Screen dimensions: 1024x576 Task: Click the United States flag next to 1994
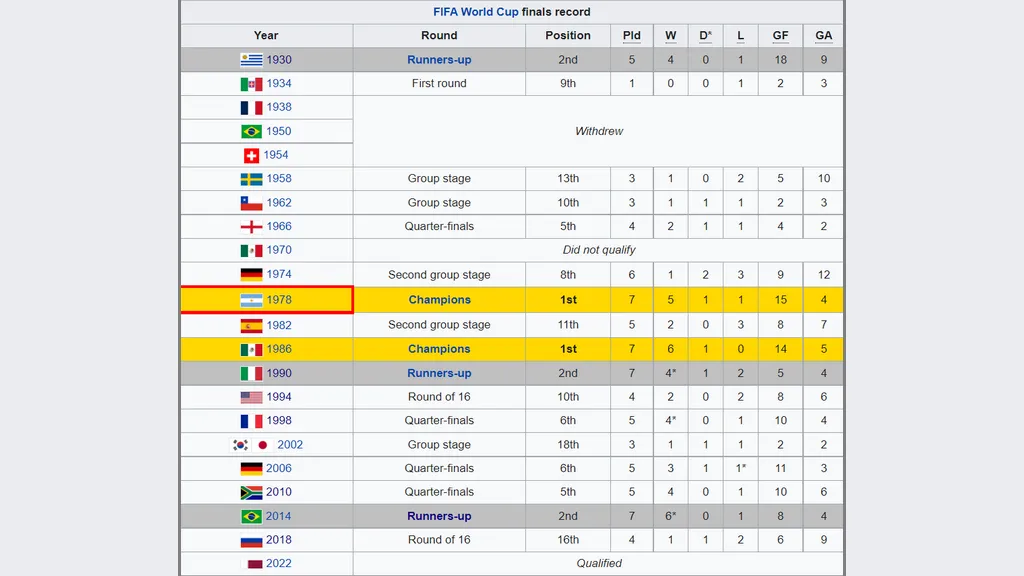[x=251, y=397]
